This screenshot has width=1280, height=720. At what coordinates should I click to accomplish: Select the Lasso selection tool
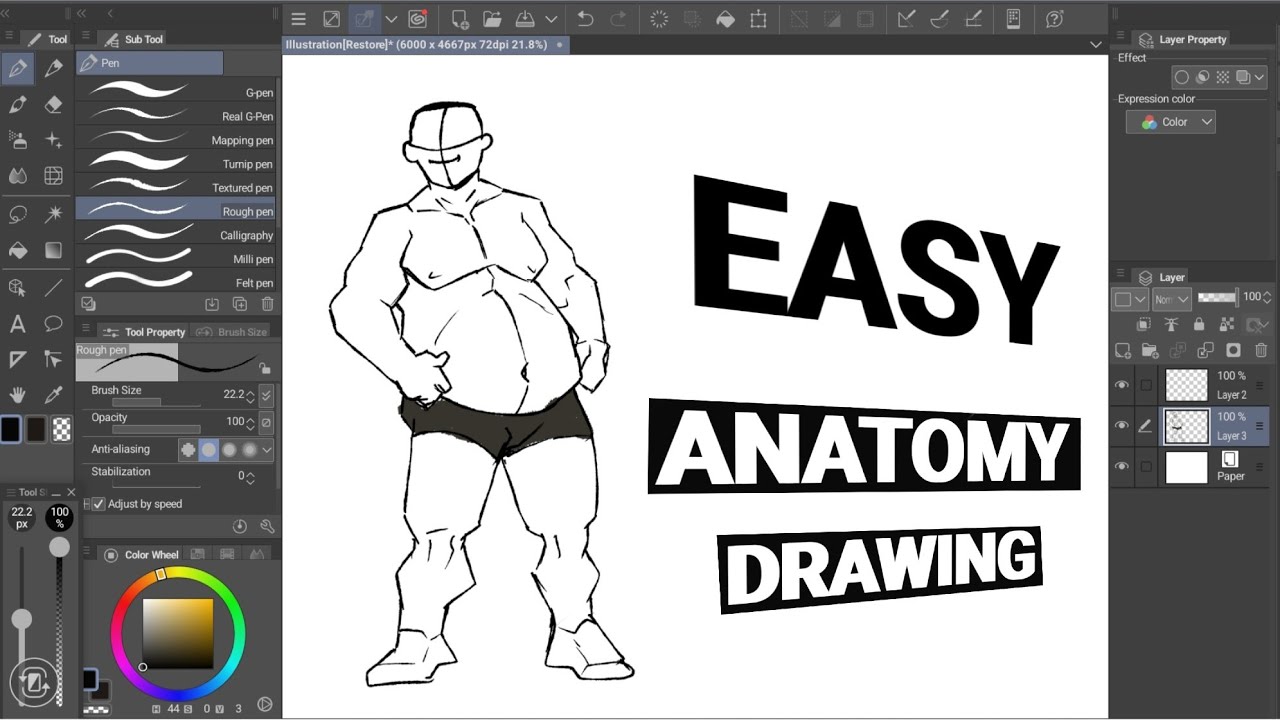pyautogui.click(x=17, y=214)
